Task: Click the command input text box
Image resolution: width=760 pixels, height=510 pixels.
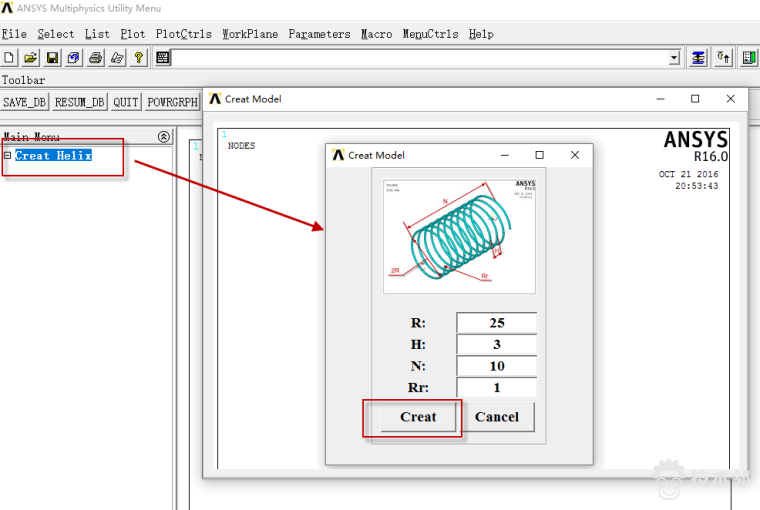Action: pos(420,59)
